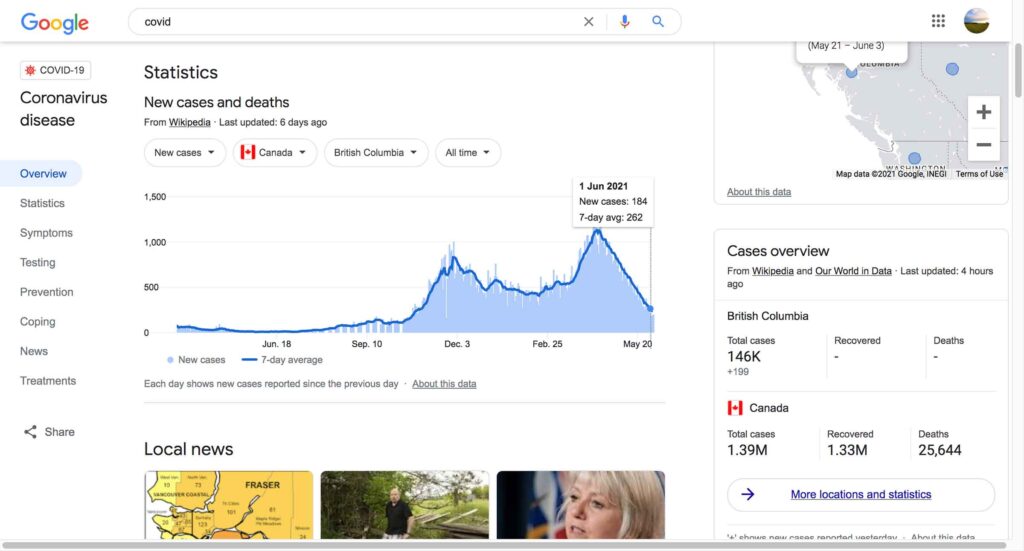Select Testing in the left sidebar
The width and height of the screenshot is (1024, 551).
38,262
